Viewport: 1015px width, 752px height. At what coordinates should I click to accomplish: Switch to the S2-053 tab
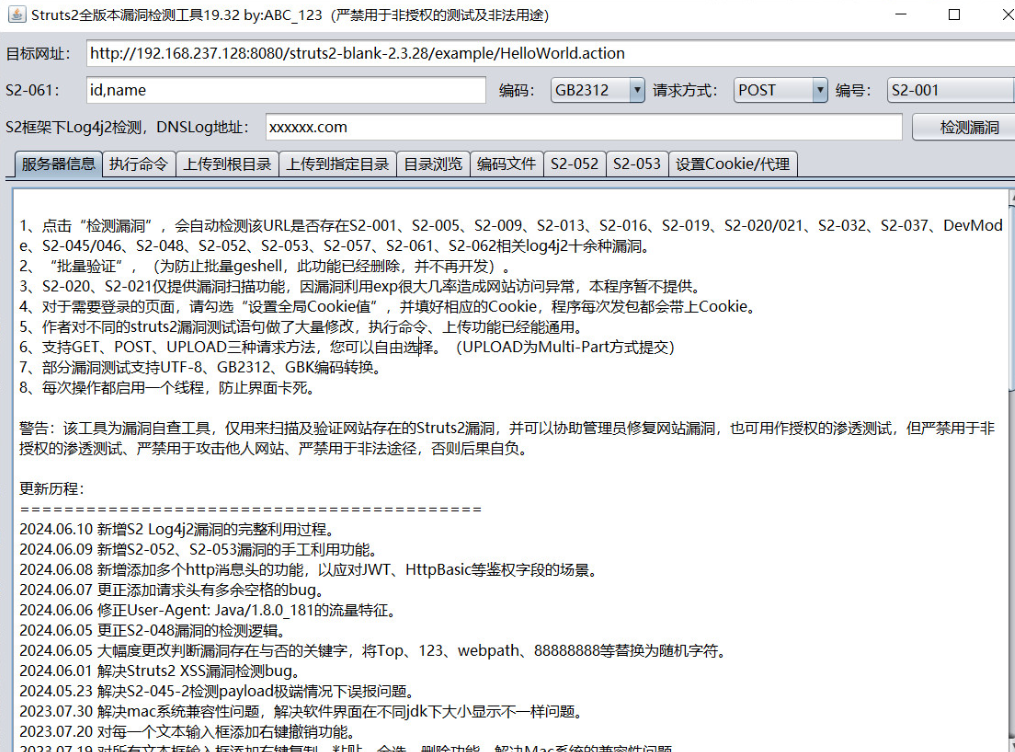(x=636, y=164)
